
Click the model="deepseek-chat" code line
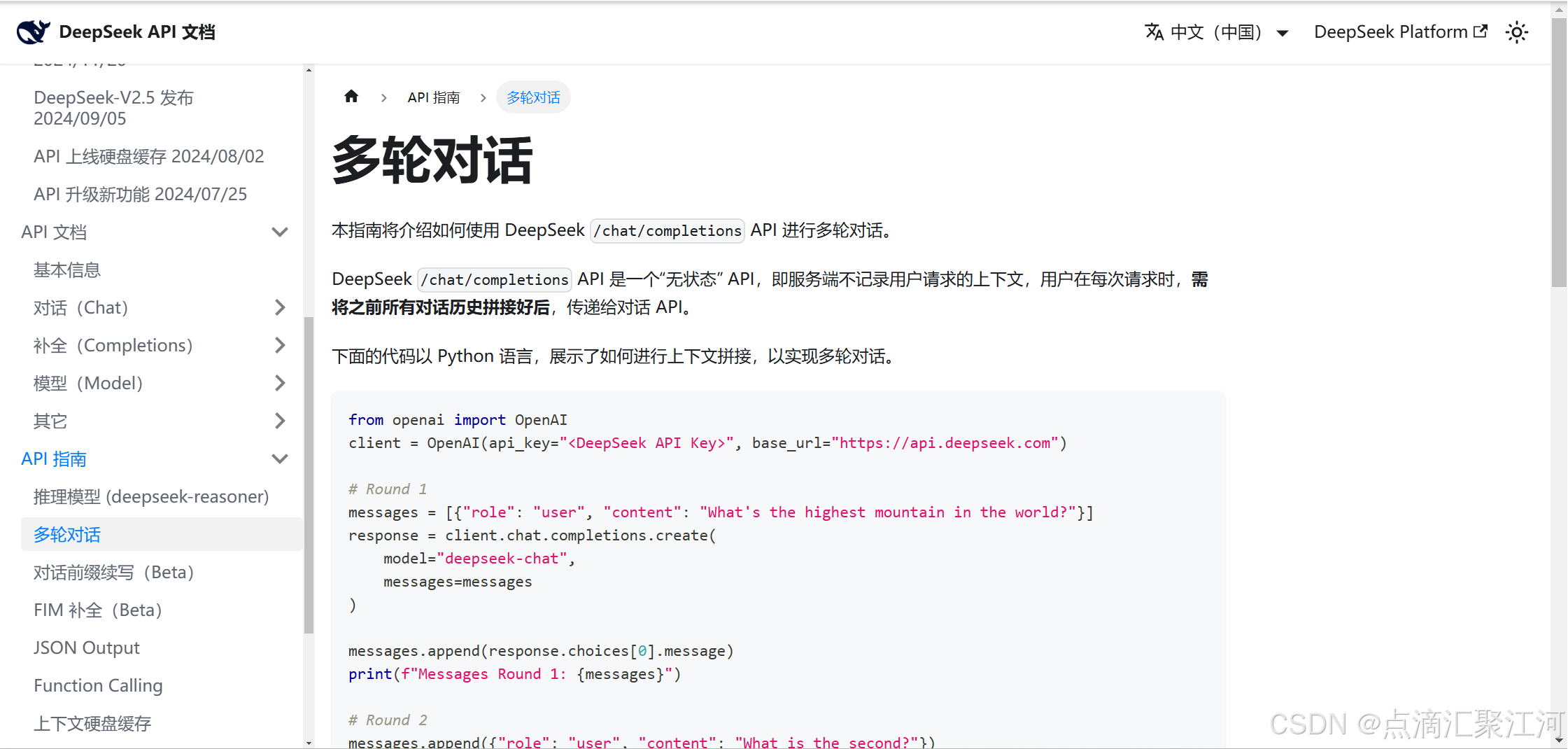(479, 558)
